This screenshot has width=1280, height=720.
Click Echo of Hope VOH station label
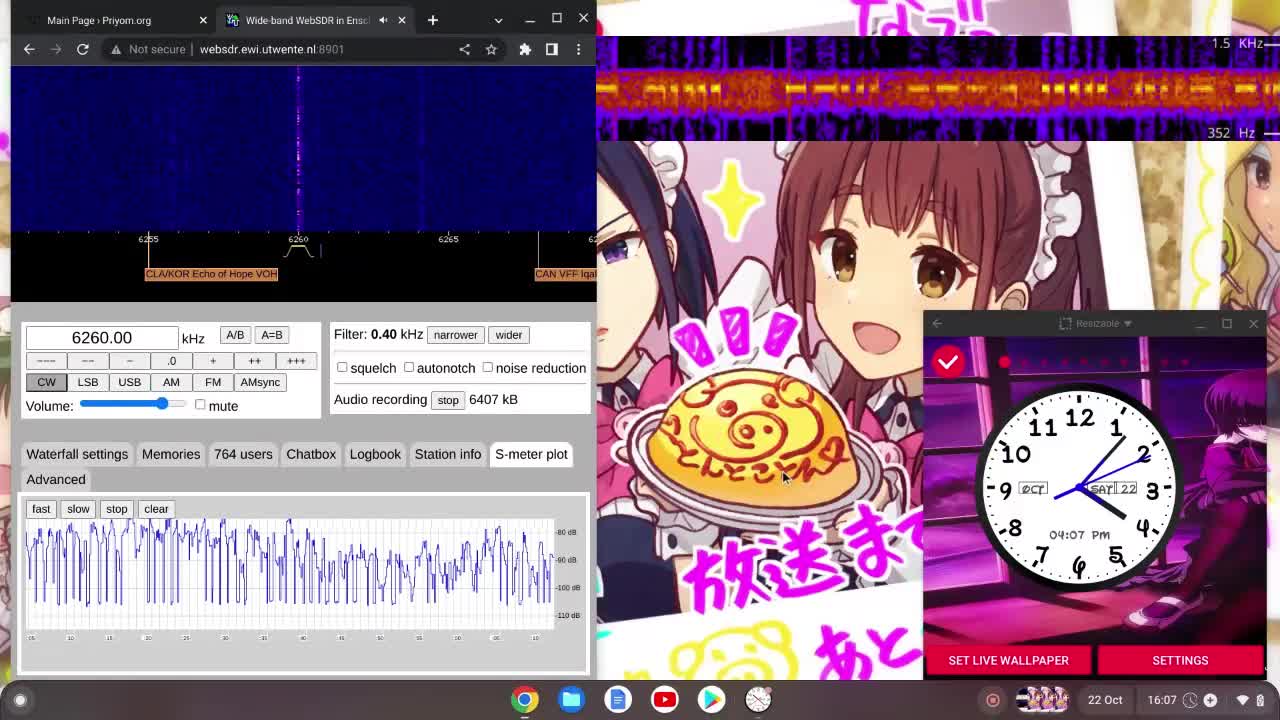point(211,274)
